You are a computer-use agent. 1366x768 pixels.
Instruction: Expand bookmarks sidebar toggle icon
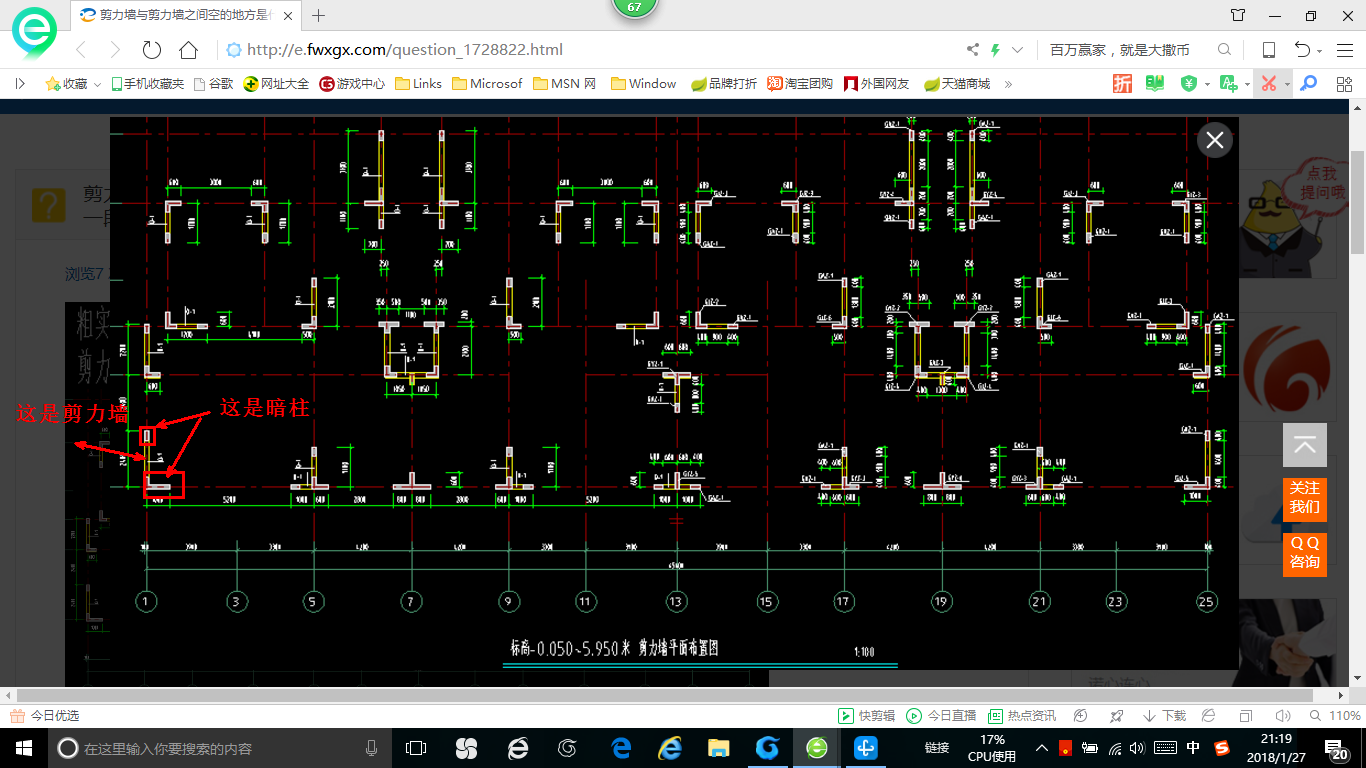(x=20, y=84)
